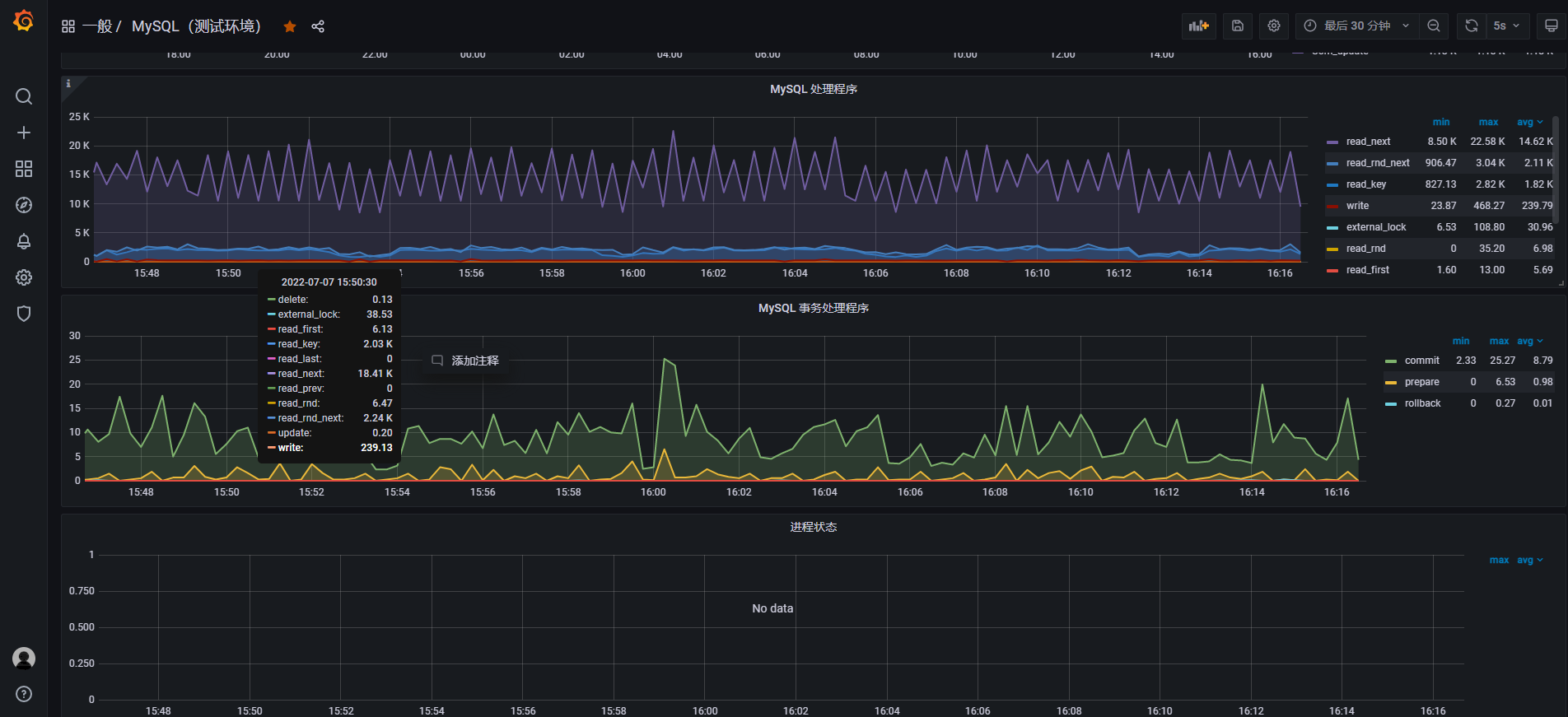The height and width of the screenshot is (717, 1568).
Task: Sort transaction legend by min column
Action: pyautogui.click(x=1461, y=341)
